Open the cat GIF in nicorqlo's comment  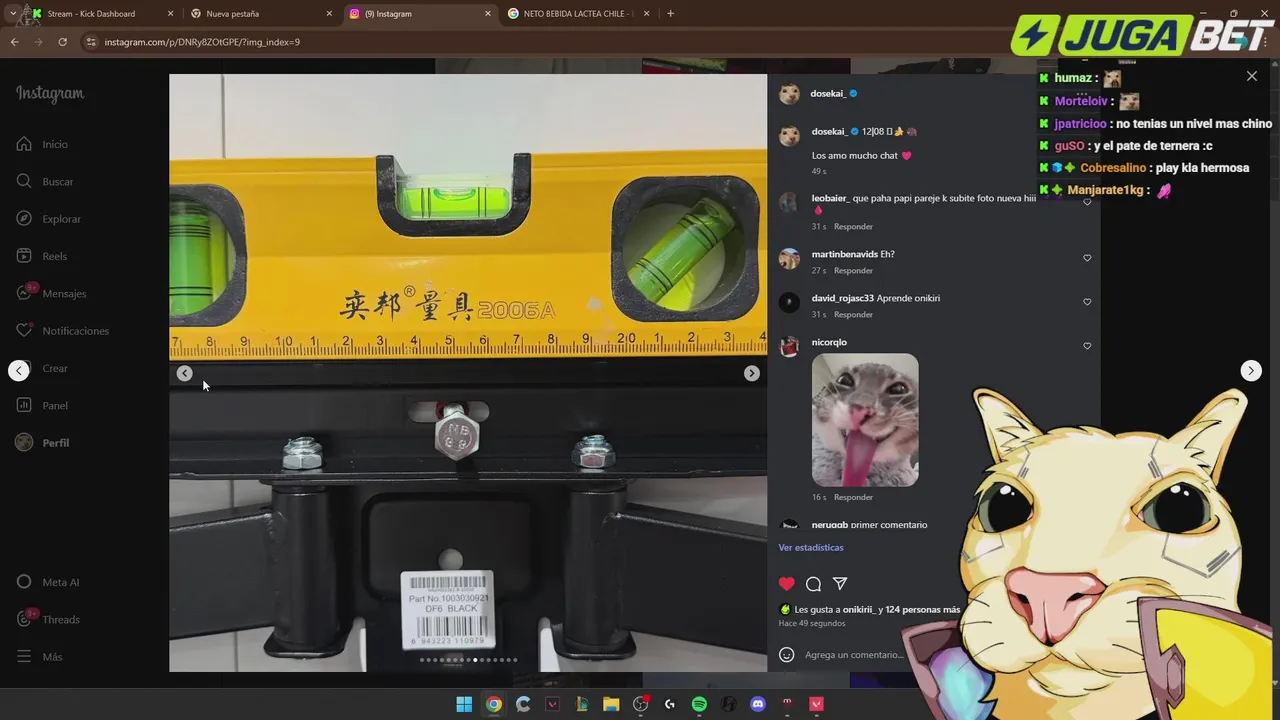click(865, 420)
